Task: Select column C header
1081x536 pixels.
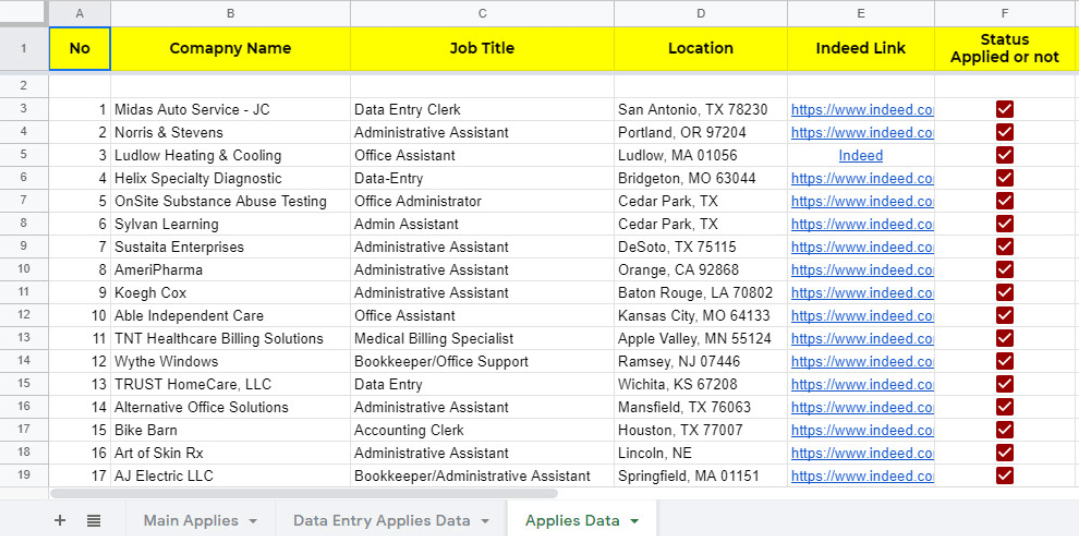Action: [482, 13]
